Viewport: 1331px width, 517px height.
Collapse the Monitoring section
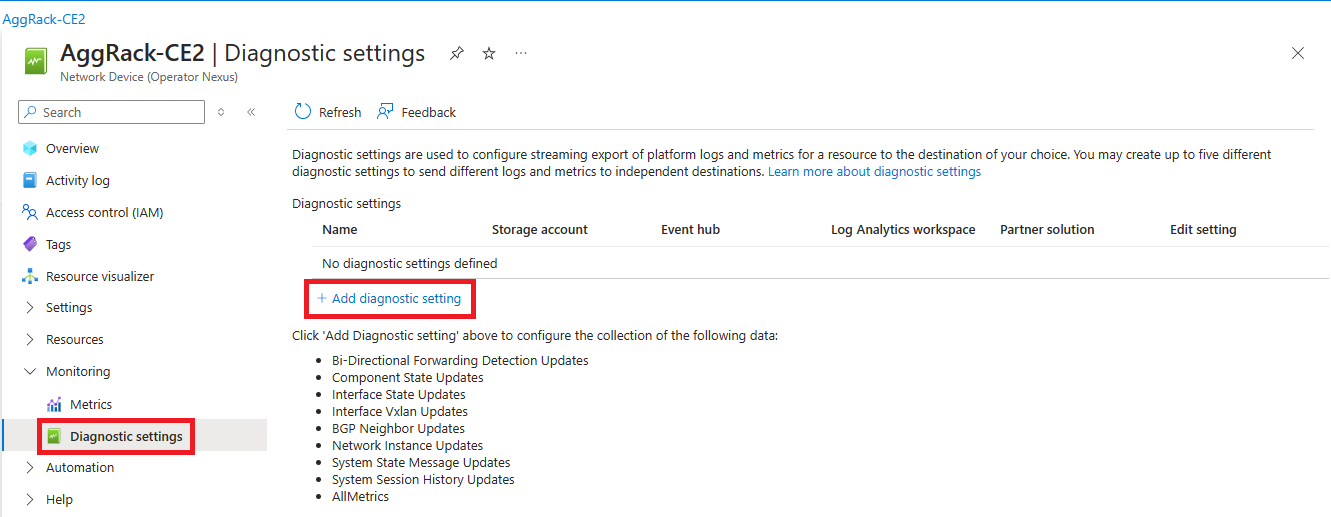tap(30, 371)
